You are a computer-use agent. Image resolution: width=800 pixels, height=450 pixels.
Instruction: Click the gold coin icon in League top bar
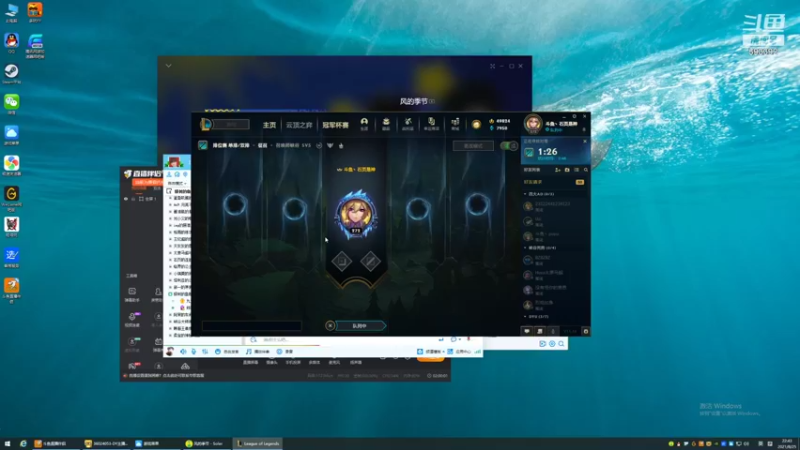click(476, 124)
